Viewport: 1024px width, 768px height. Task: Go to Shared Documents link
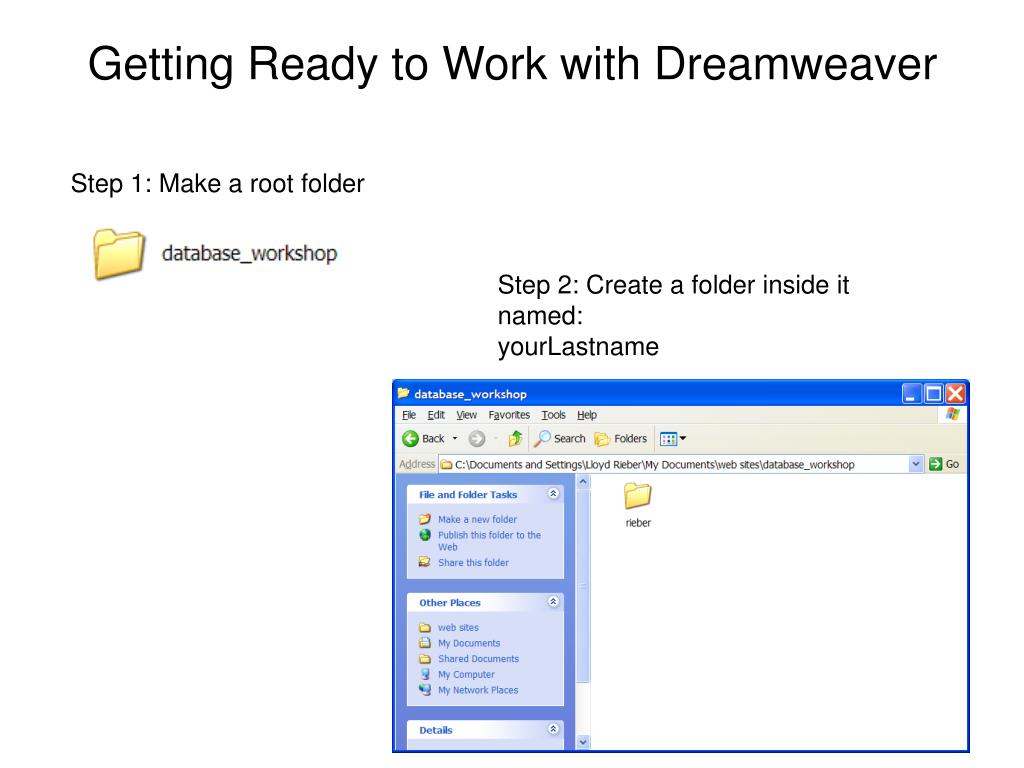pyautogui.click(x=479, y=659)
